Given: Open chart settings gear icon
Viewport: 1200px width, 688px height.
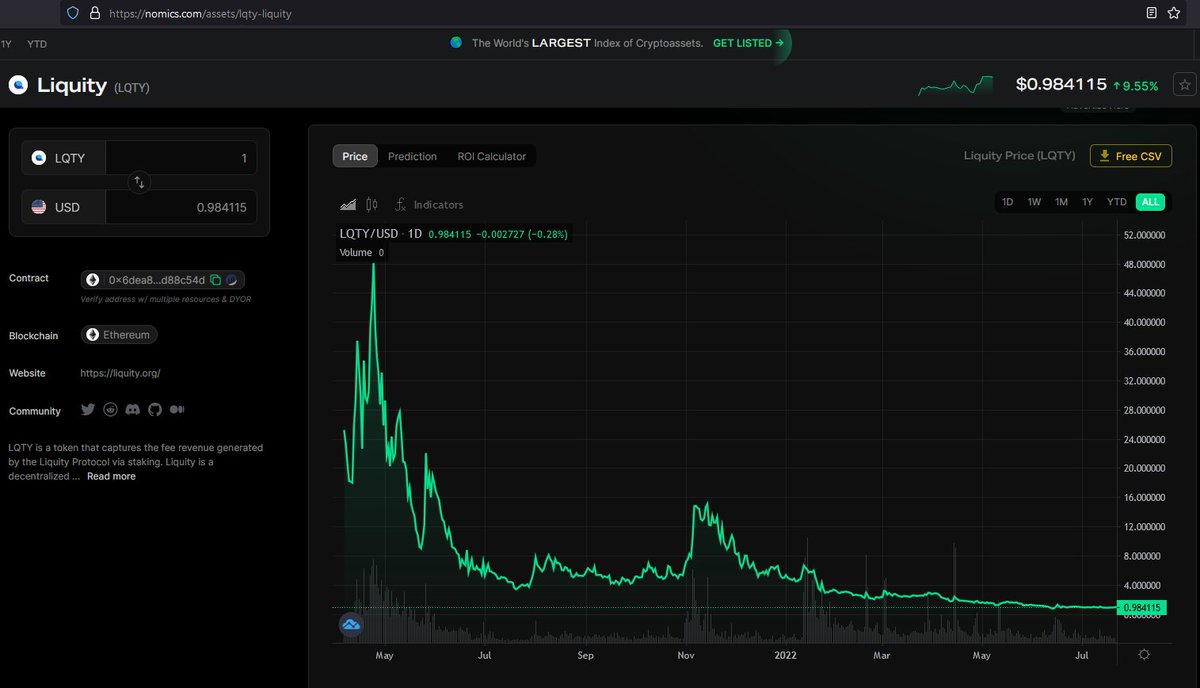Looking at the screenshot, I should [1144, 654].
